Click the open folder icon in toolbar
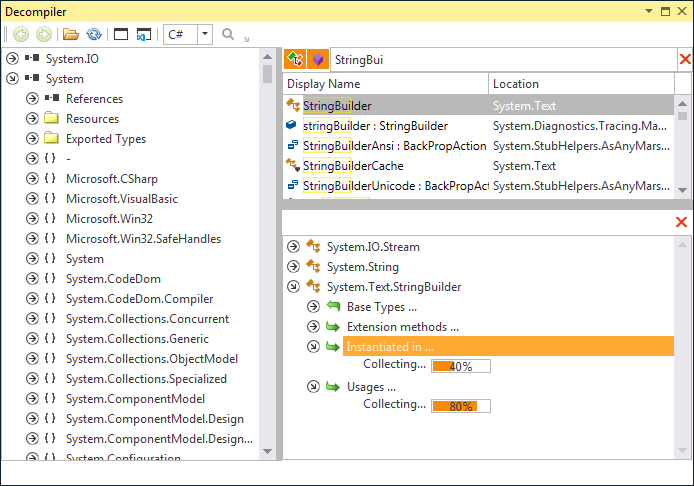This screenshot has height=486, width=694. (70, 34)
